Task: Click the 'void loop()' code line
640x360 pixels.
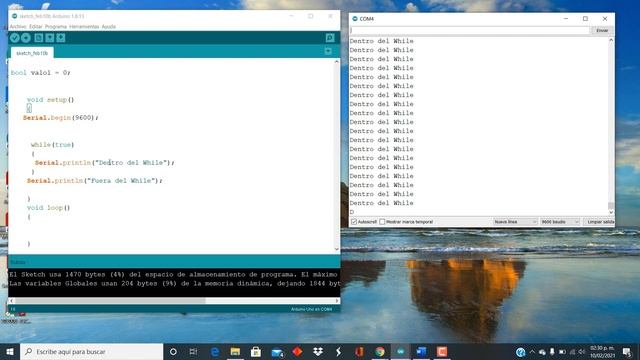Action: coord(49,208)
